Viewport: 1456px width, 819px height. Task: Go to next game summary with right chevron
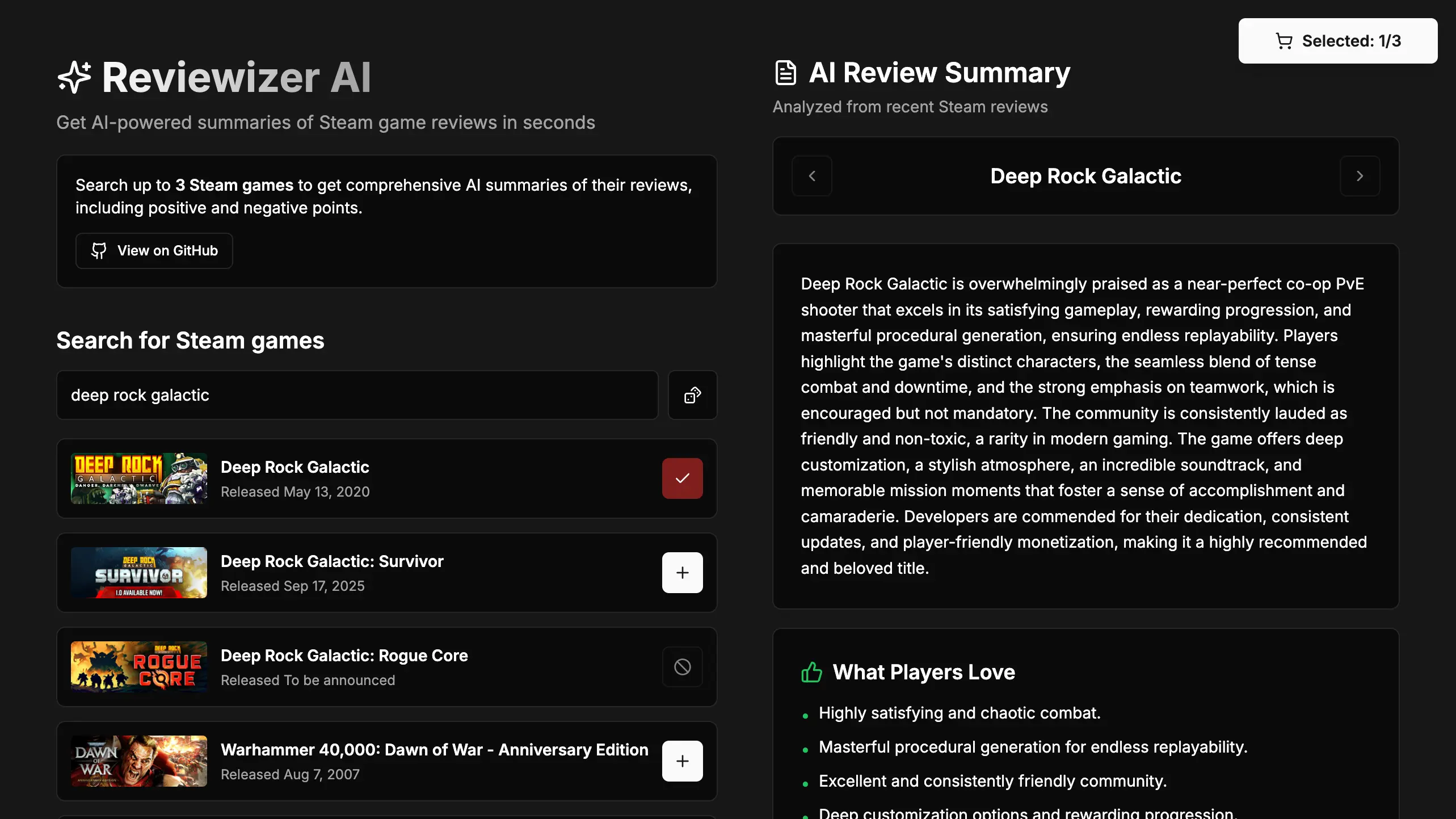[1360, 176]
